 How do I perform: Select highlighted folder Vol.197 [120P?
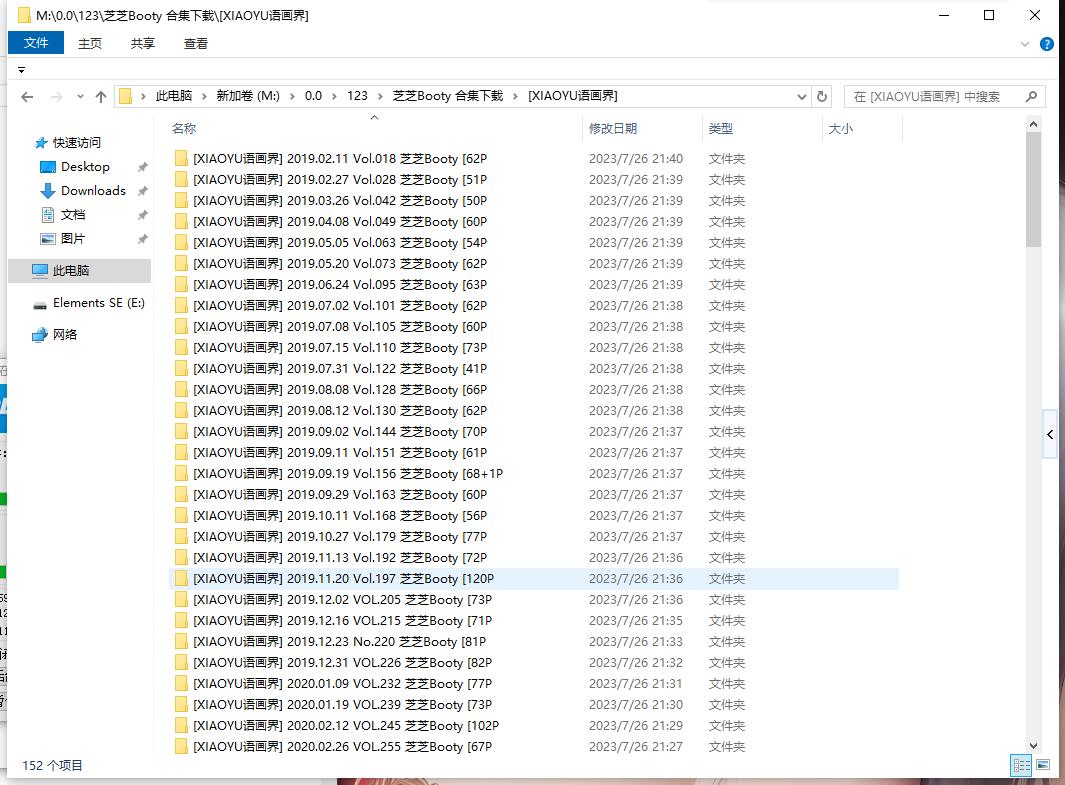(x=534, y=579)
